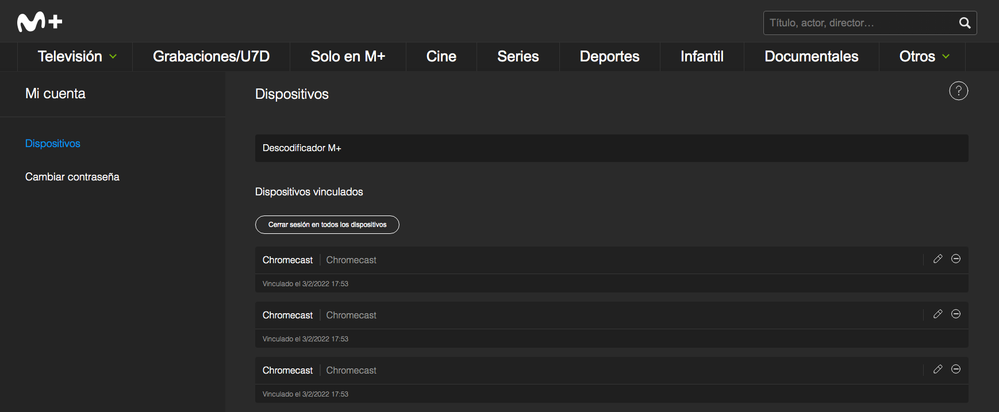
Task: Edit the second Chromecast device name
Action: [x=937, y=314]
